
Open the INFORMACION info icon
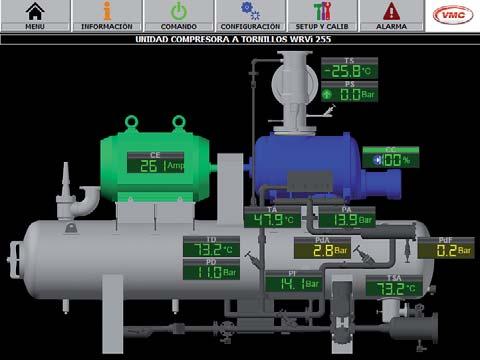click(x=107, y=11)
